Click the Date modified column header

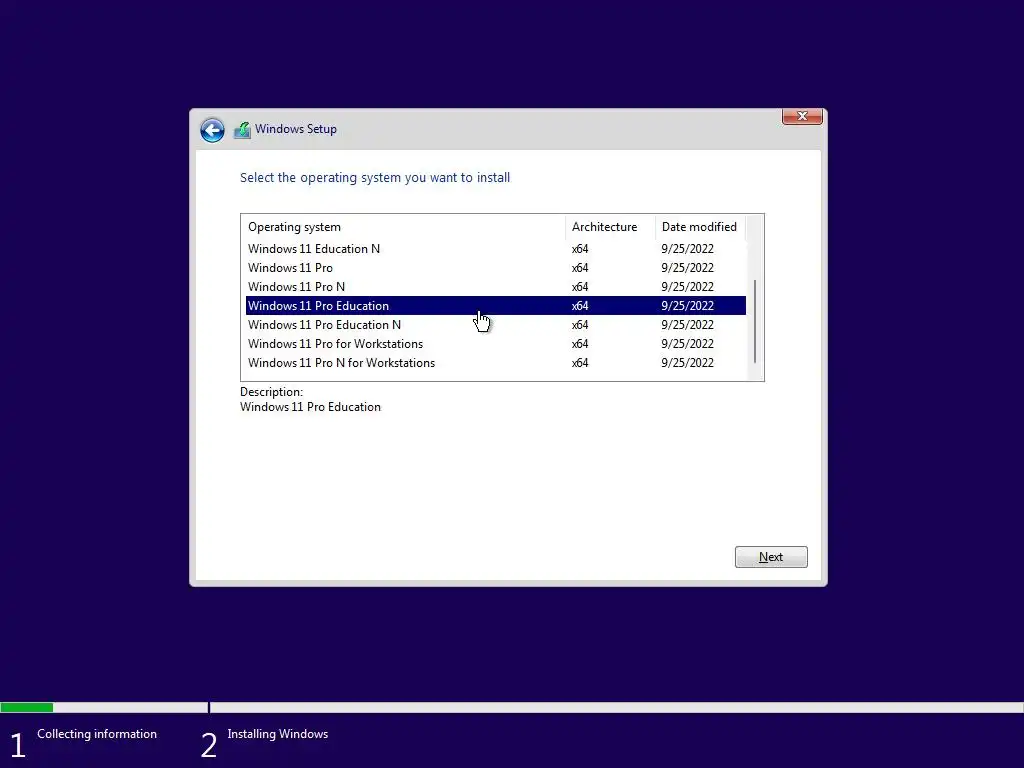(700, 227)
